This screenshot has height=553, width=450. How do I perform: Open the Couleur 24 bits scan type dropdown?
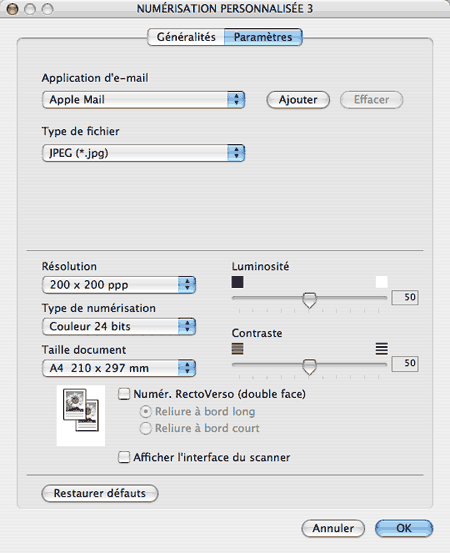119,327
